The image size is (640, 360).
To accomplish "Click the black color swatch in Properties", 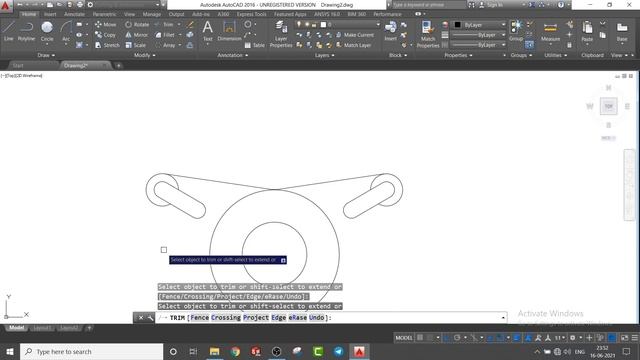I will [458, 25].
